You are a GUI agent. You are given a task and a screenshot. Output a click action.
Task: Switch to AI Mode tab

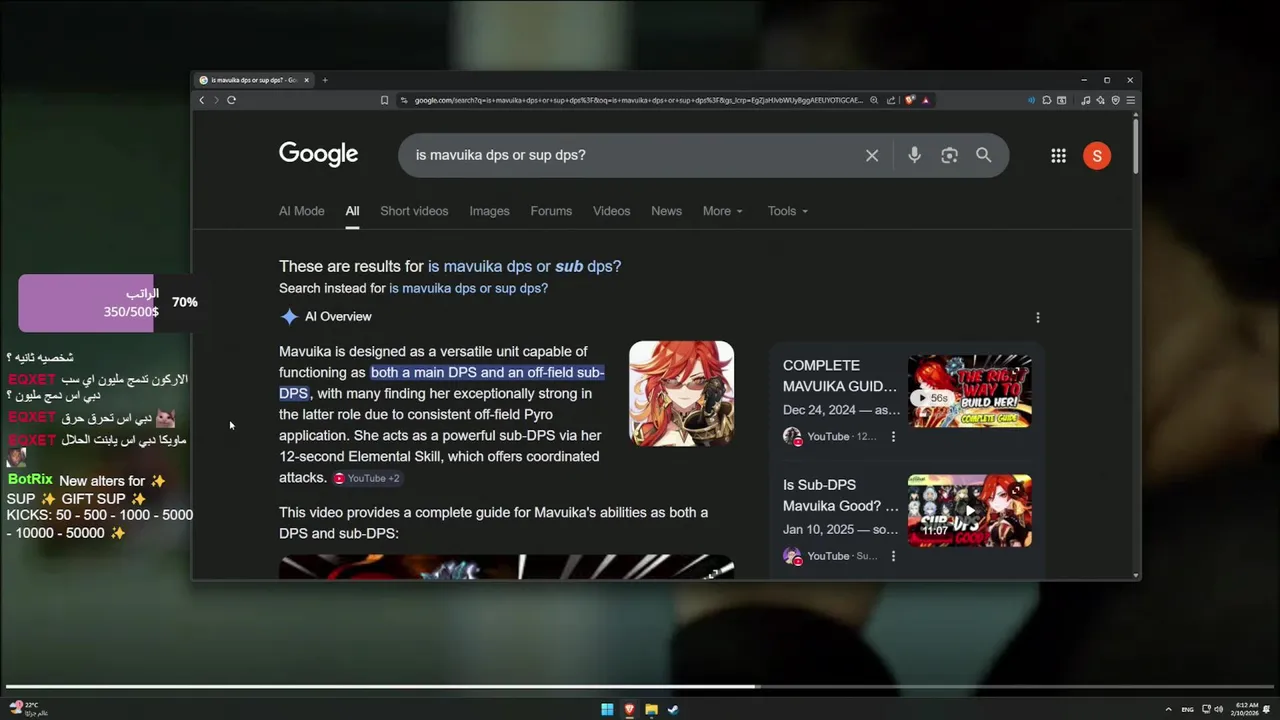click(x=301, y=211)
